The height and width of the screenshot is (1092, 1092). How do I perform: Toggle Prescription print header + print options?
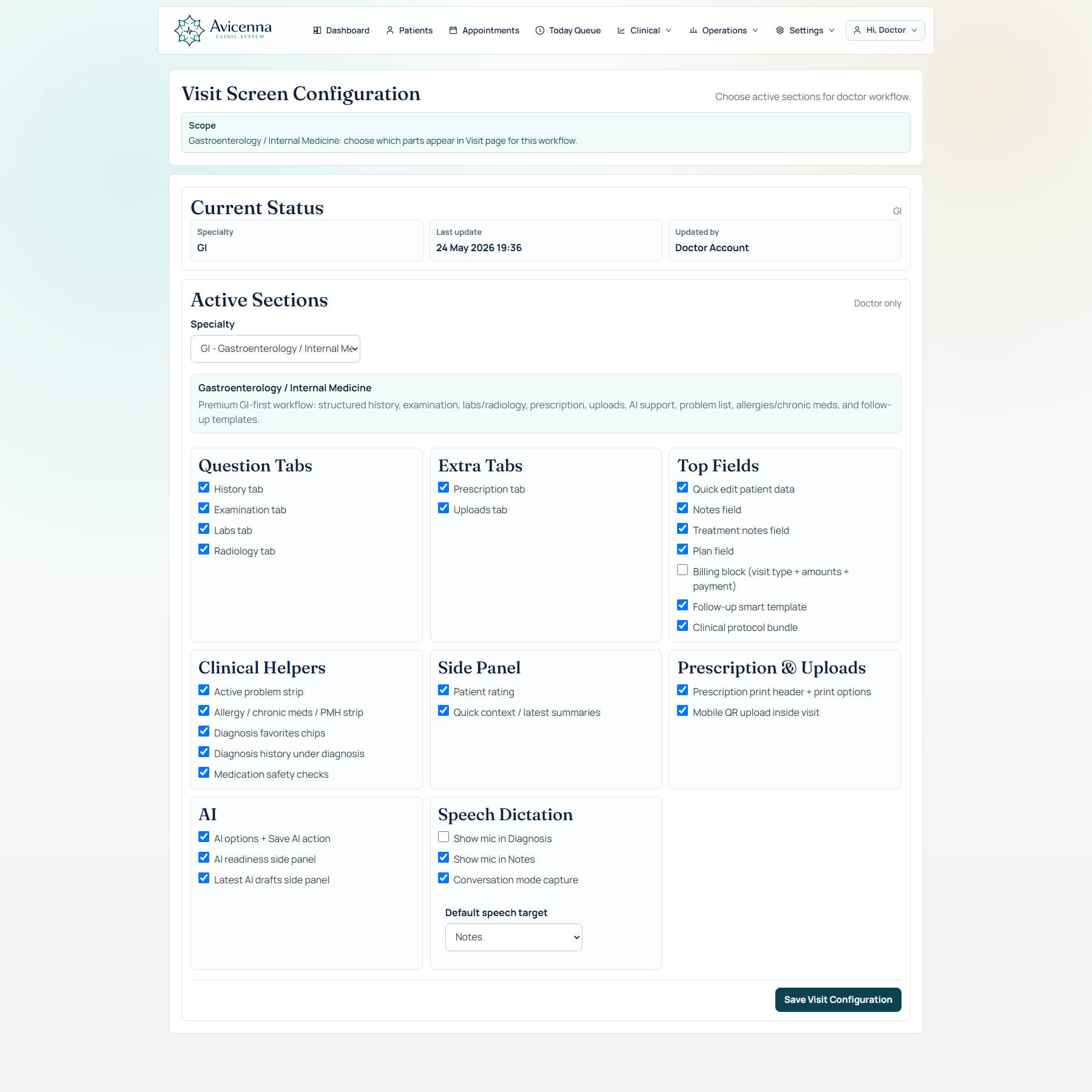(682, 690)
